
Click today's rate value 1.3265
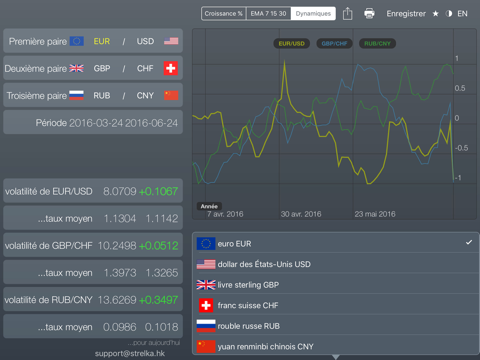click(x=162, y=273)
